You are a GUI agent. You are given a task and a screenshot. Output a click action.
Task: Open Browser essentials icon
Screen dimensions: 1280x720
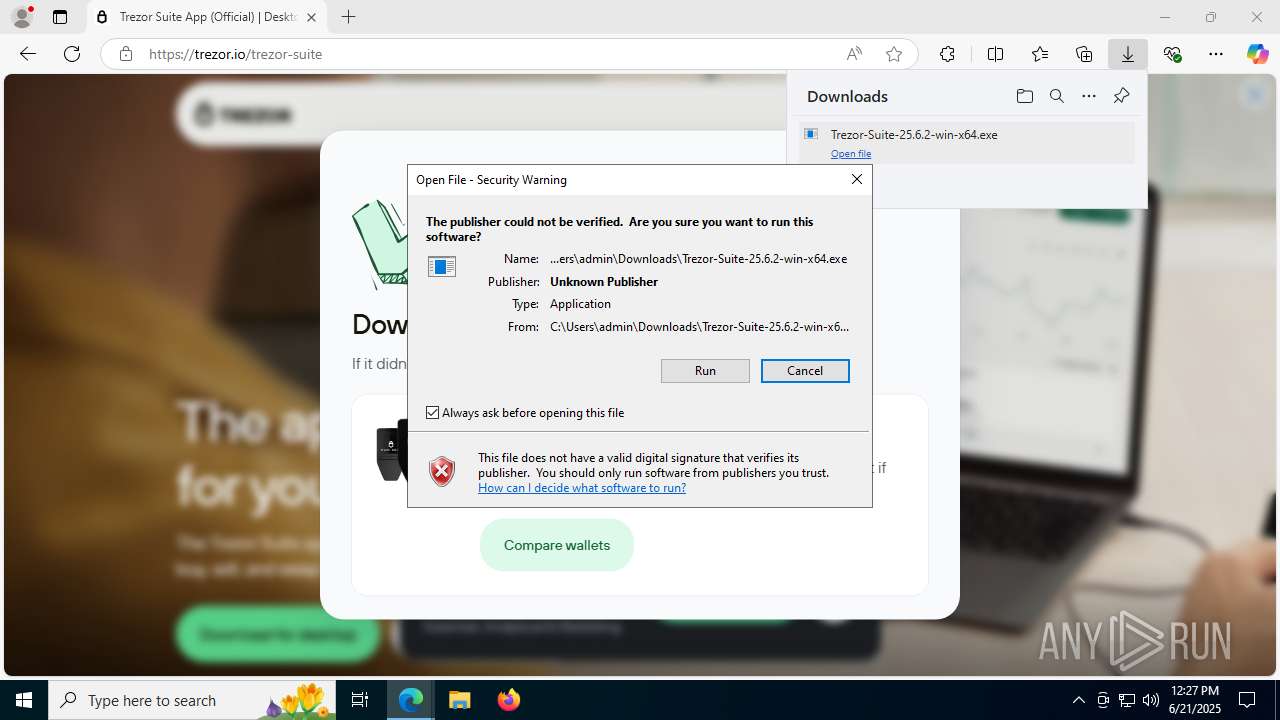[x=1172, y=54]
